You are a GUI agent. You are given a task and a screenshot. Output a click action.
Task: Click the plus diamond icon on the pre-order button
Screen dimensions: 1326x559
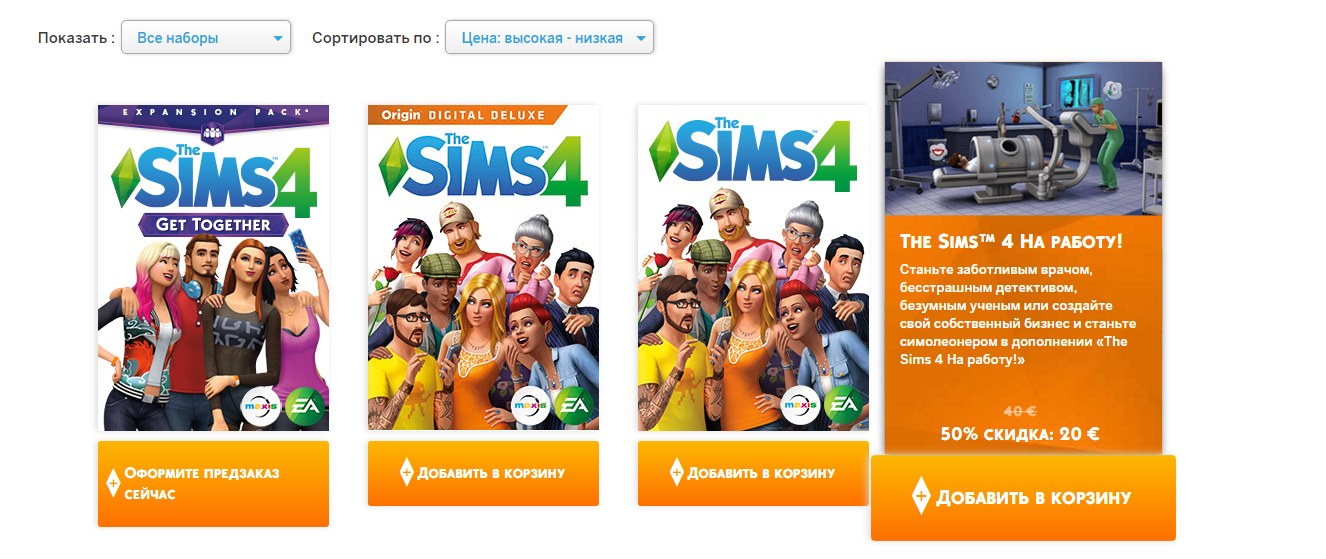tap(113, 482)
